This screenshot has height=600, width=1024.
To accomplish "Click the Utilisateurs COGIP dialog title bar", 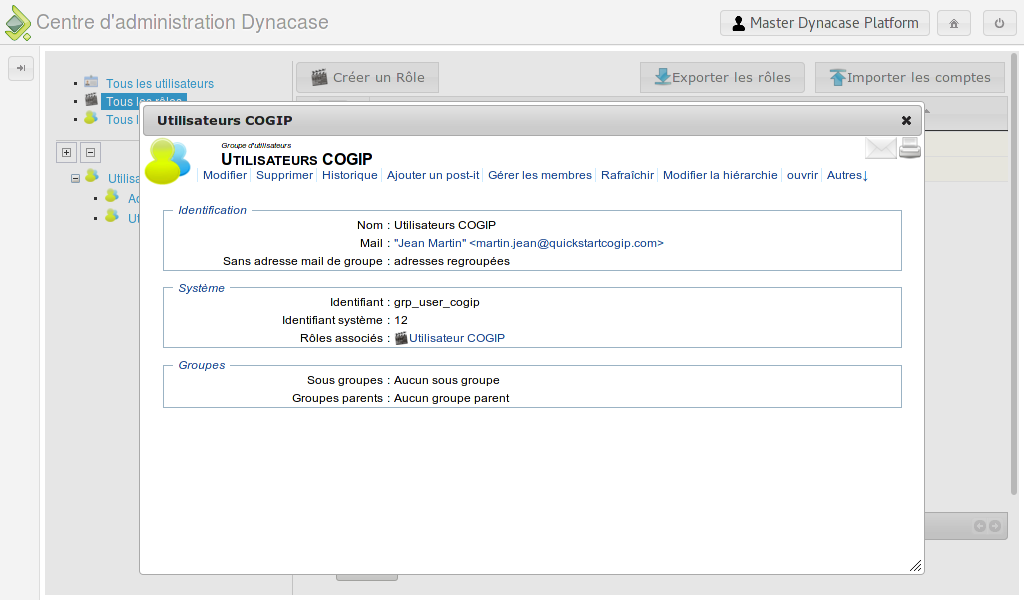I will [532, 121].
